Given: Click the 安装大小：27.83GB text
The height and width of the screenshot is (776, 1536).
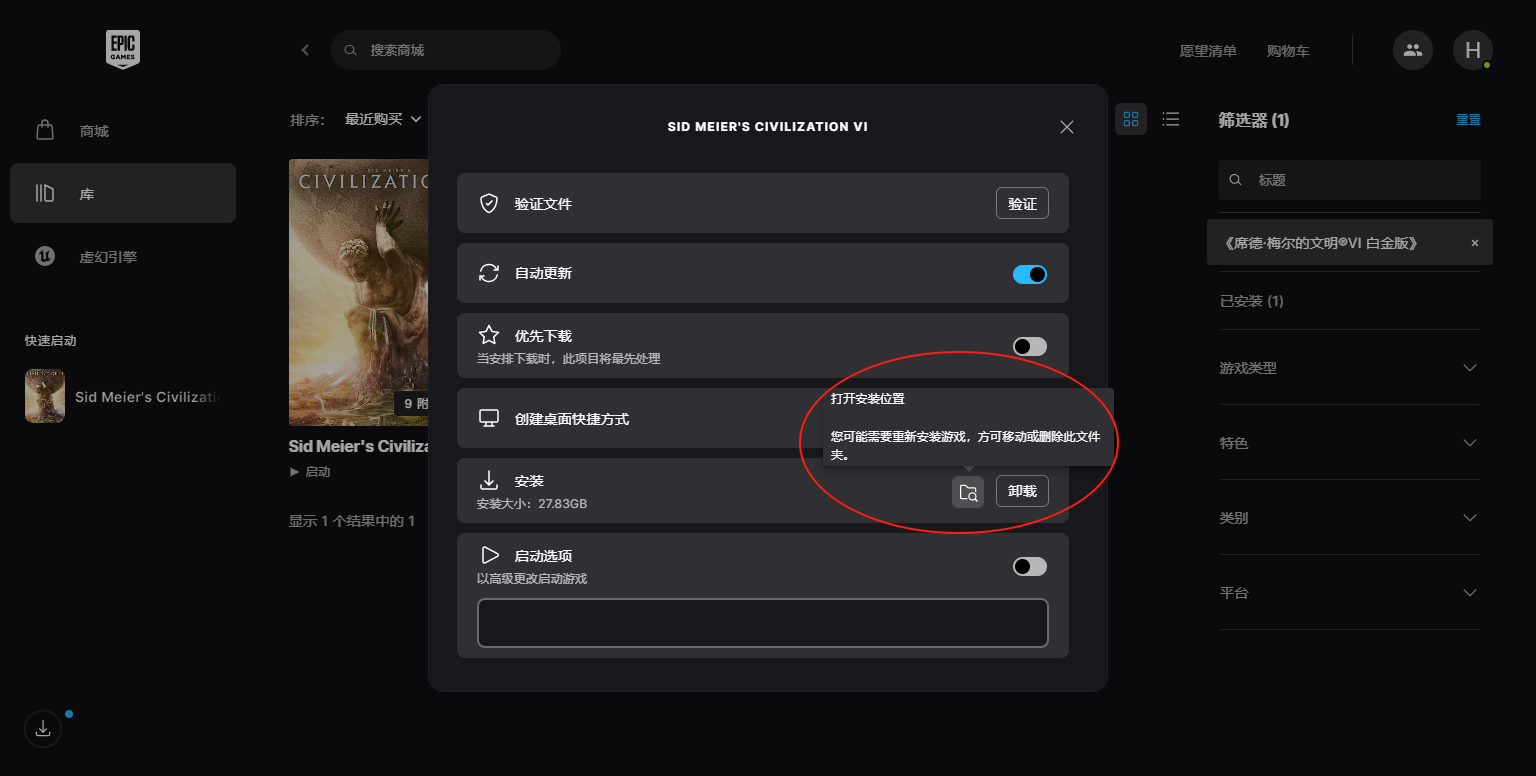Looking at the screenshot, I should (532, 503).
